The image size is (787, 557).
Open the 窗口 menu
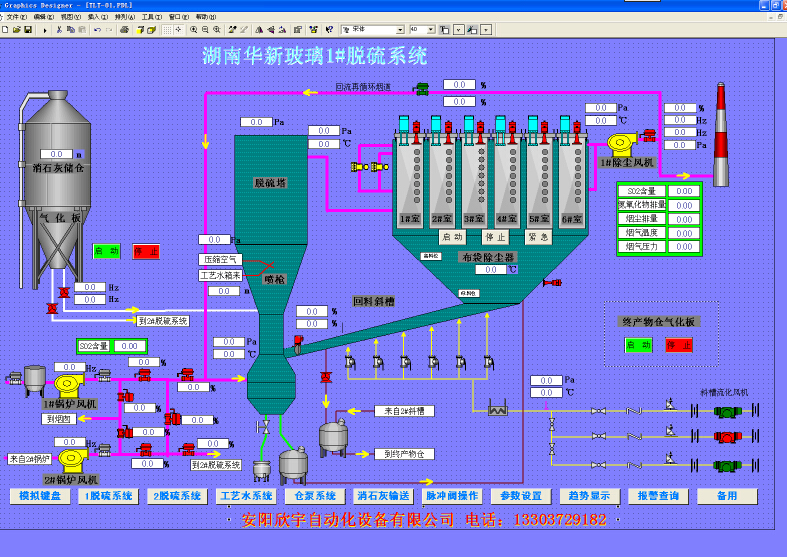pyautogui.click(x=179, y=17)
